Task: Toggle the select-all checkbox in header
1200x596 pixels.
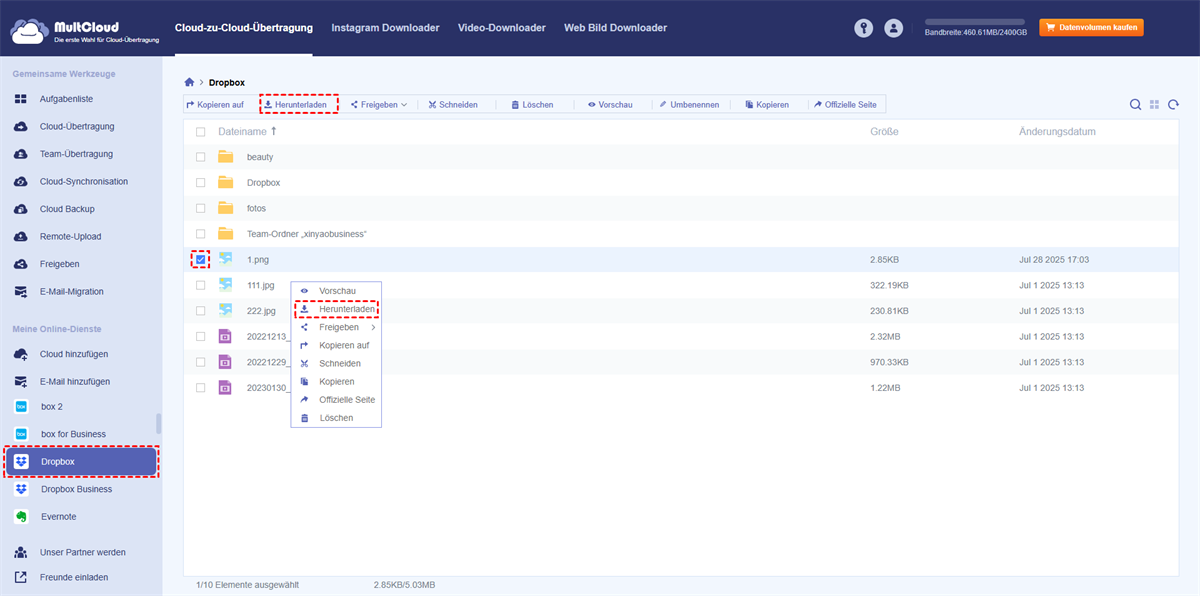Action: pos(201,132)
